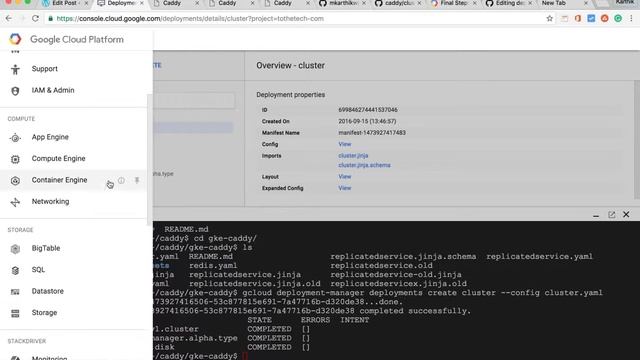Switch to the caddy/clus GitHub browser tab
This screenshot has width=640, height=360.
click(x=398, y=3)
